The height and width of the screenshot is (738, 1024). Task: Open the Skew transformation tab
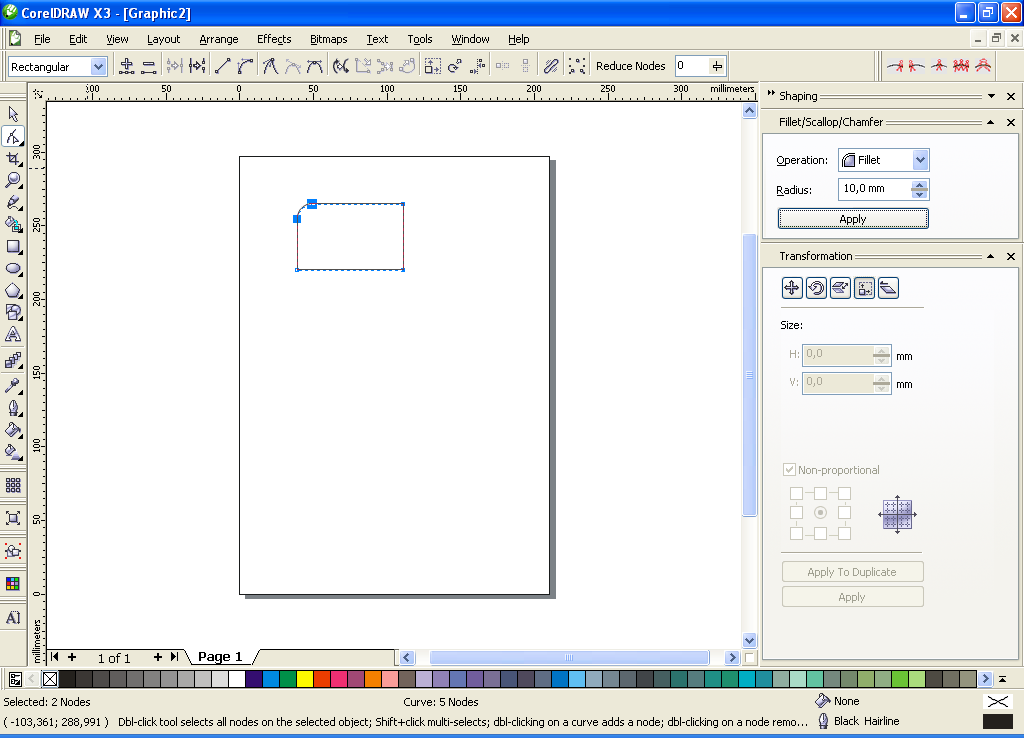[888, 288]
